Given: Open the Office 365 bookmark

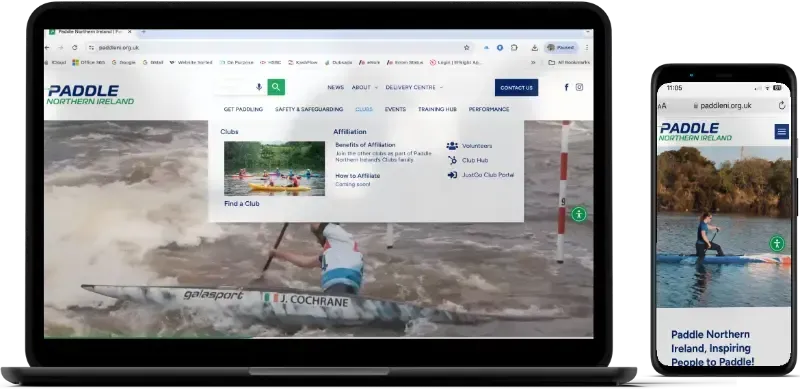Looking at the screenshot, I should click(x=89, y=62).
